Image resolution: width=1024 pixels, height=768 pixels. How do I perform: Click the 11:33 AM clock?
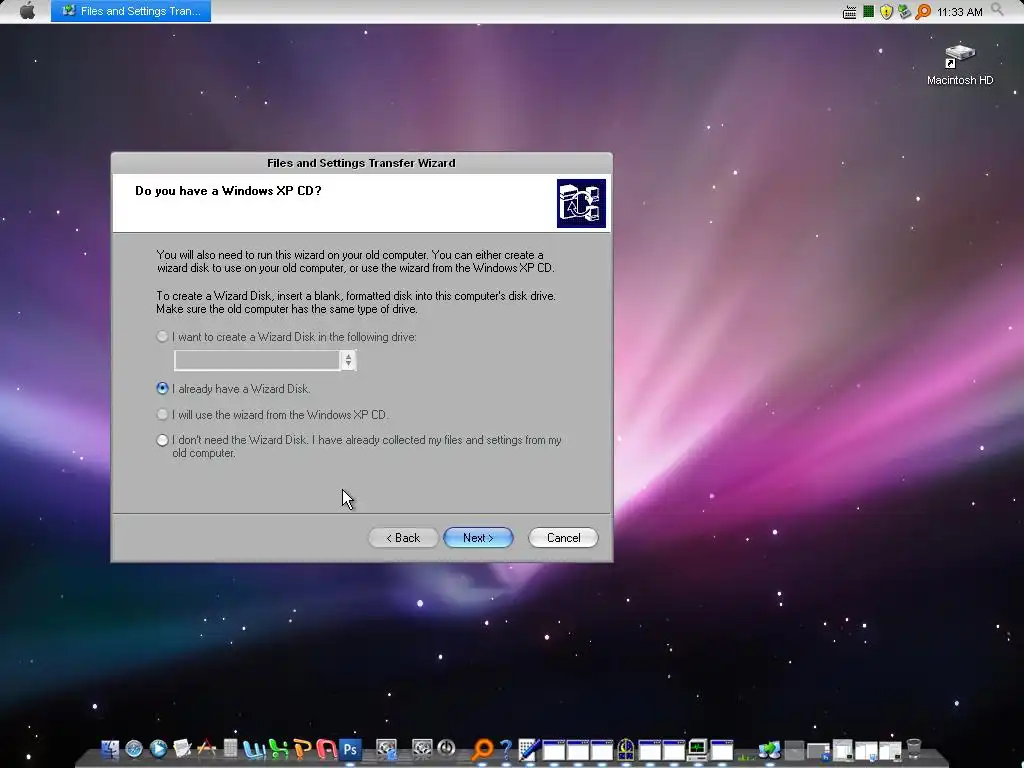pos(959,12)
